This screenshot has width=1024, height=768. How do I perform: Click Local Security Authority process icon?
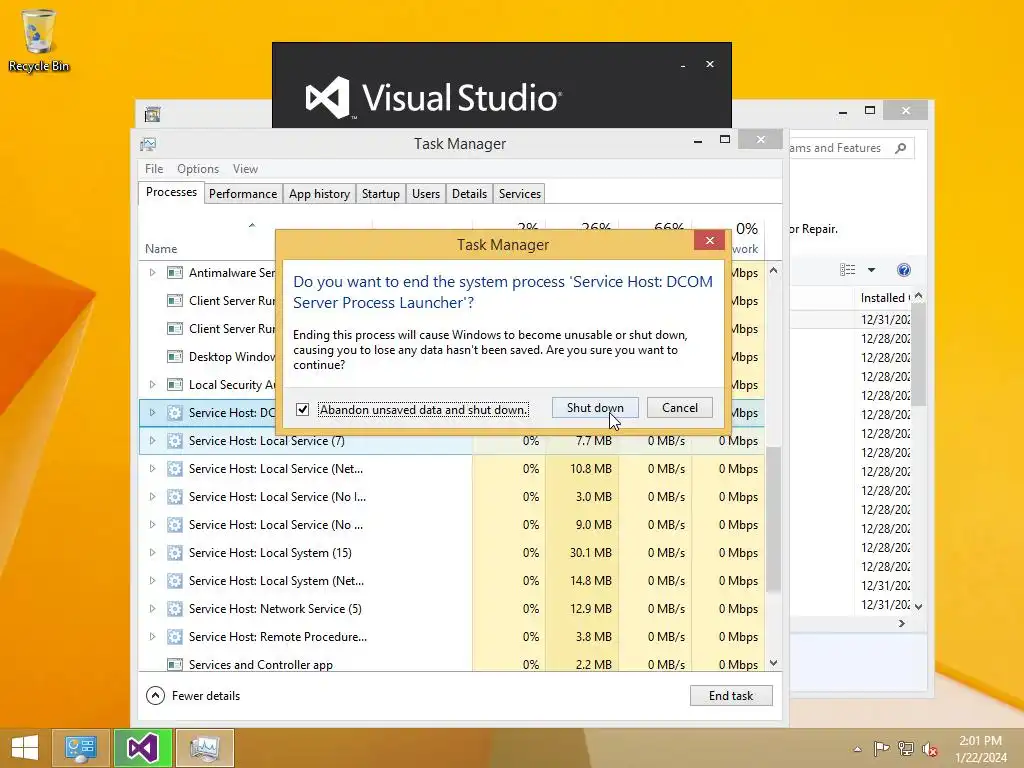point(174,385)
